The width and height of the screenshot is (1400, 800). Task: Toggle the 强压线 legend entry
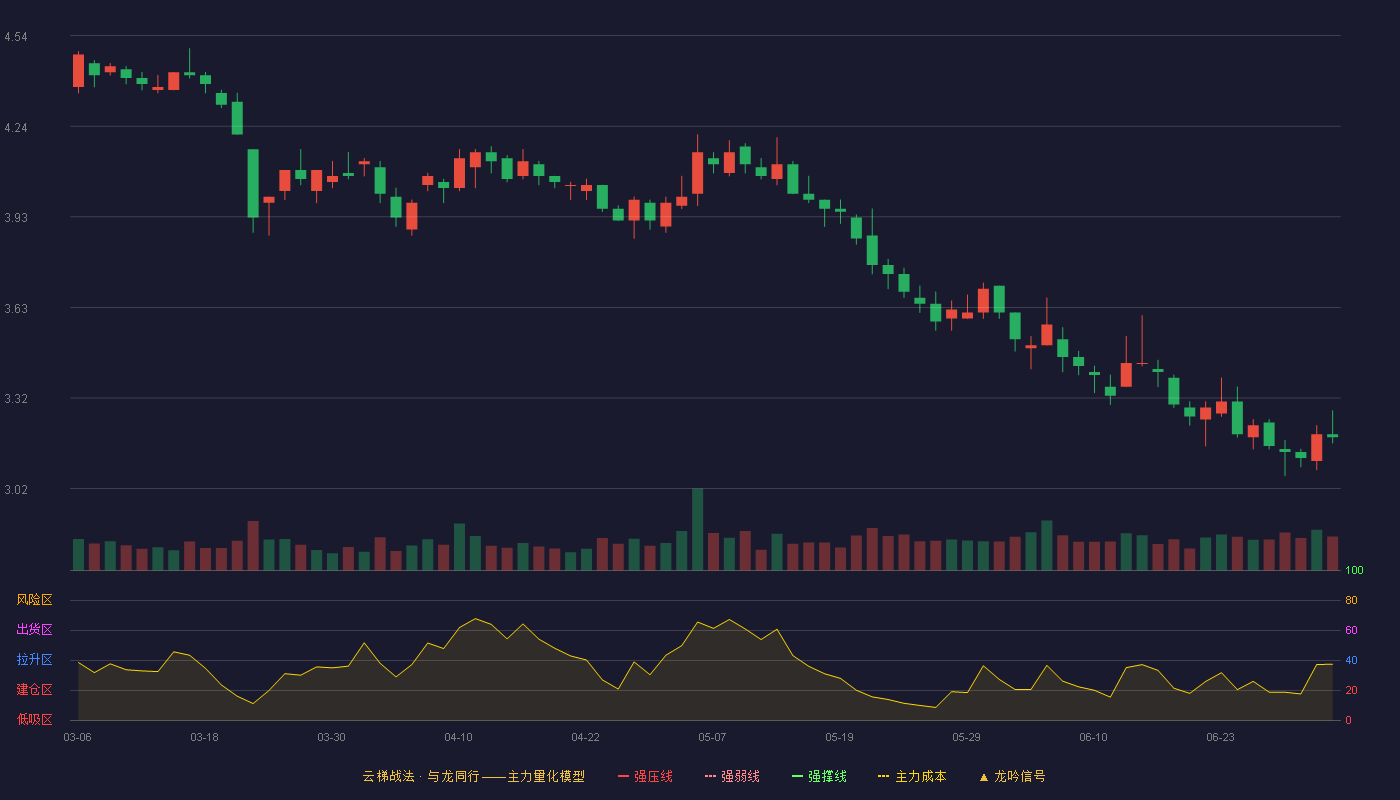click(645, 776)
